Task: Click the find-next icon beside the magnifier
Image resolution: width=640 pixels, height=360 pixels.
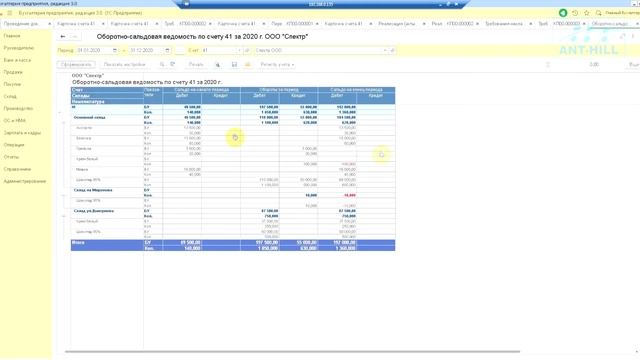Action: tap(173, 64)
